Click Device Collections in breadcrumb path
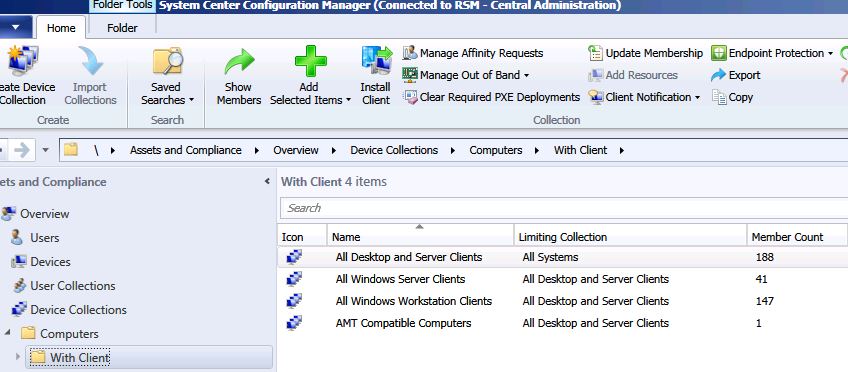Viewport: 848px width, 372px height. tap(394, 150)
